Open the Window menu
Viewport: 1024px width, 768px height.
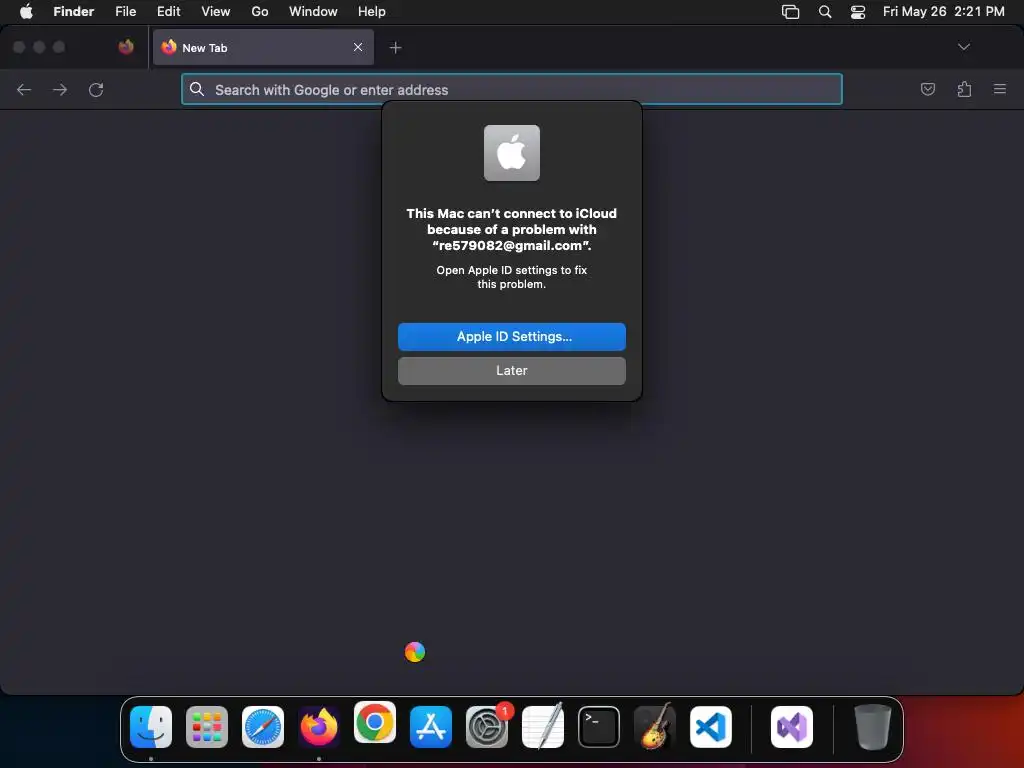click(x=313, y=11)
